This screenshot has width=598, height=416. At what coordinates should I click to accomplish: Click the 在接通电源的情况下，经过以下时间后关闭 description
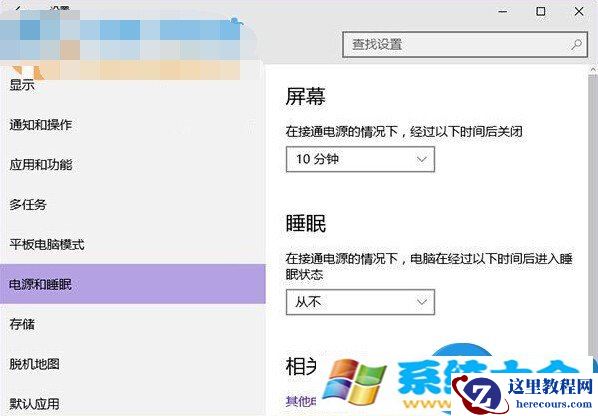[404, 132]
